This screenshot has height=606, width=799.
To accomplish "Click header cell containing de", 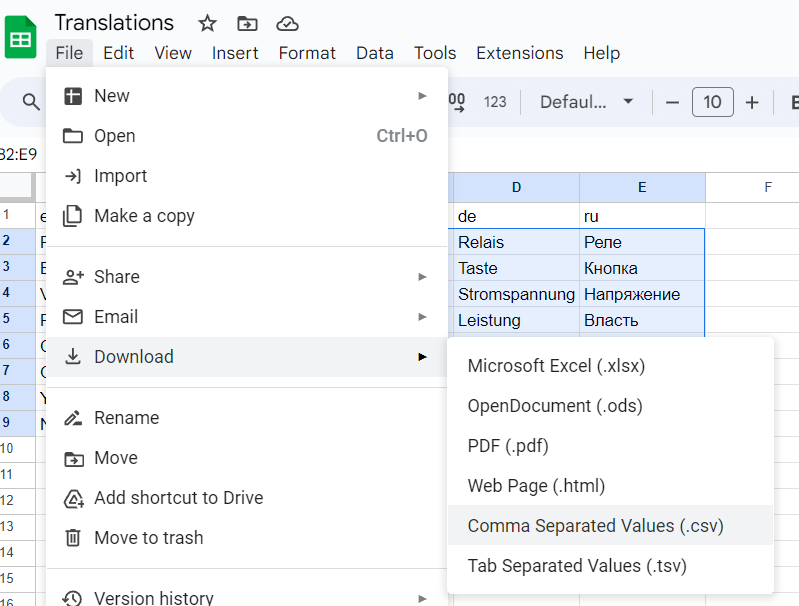I will 516,216.
